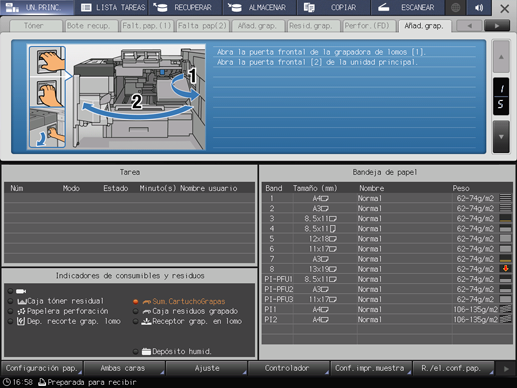
Task: Close the guidance screen with X
Action: 505,8
